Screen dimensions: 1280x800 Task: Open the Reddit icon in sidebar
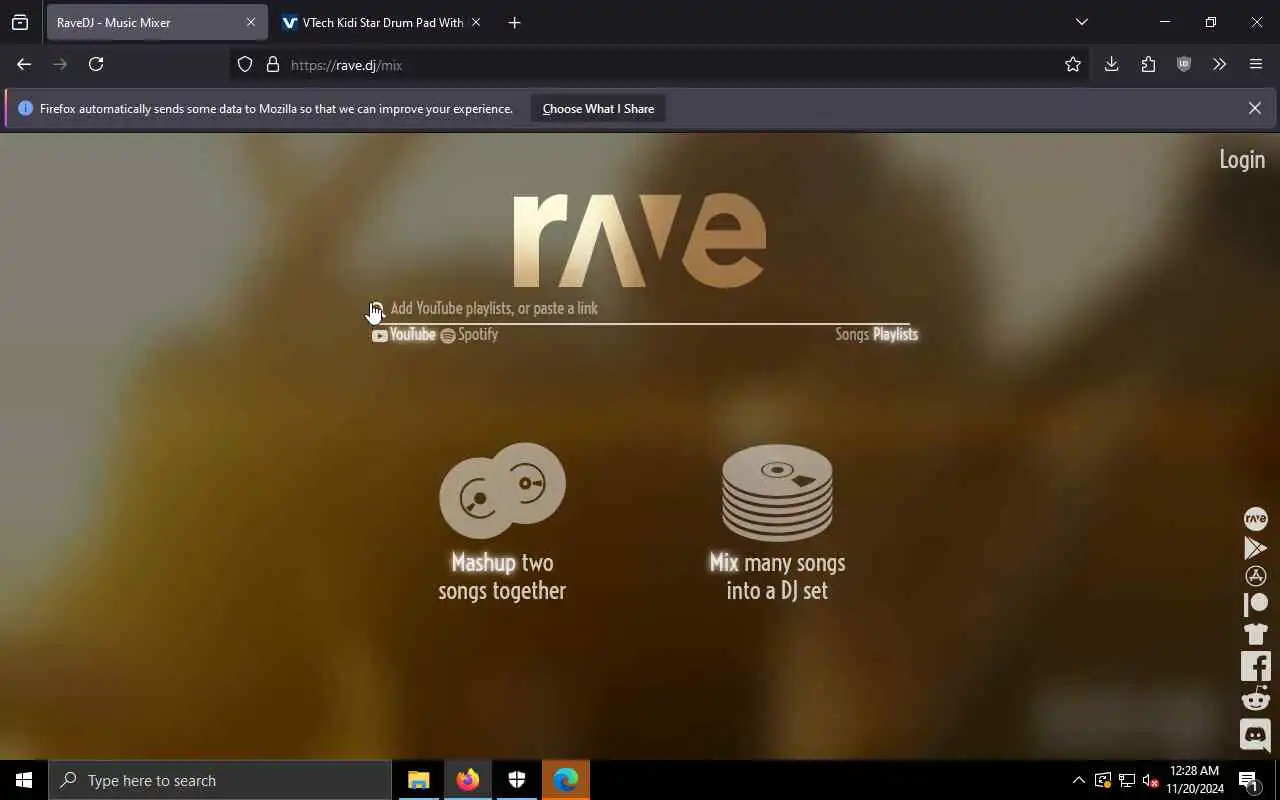click(x=1255, y=698)
